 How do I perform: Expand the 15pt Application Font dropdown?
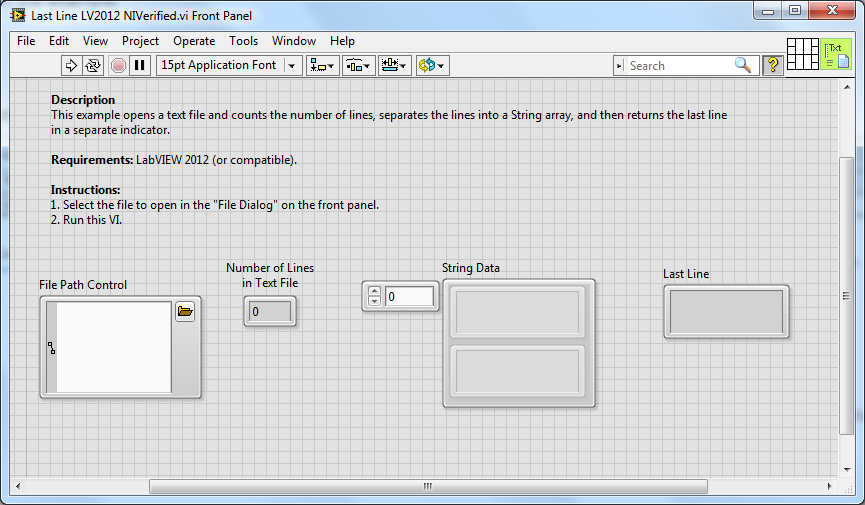tap(292, 66)
